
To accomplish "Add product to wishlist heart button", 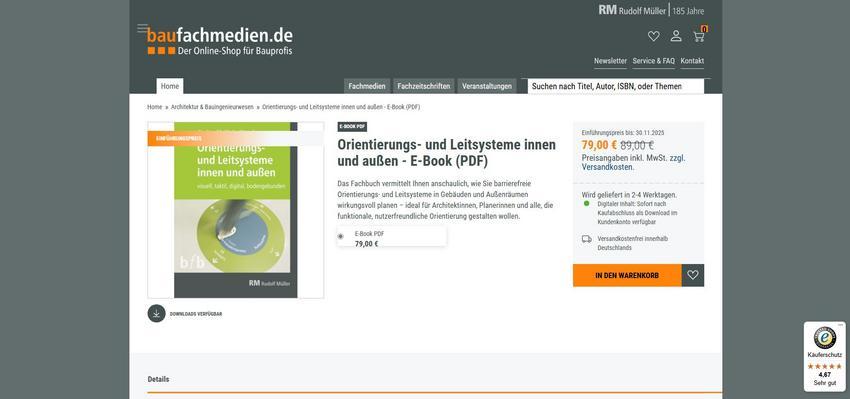I will point(693,275).
